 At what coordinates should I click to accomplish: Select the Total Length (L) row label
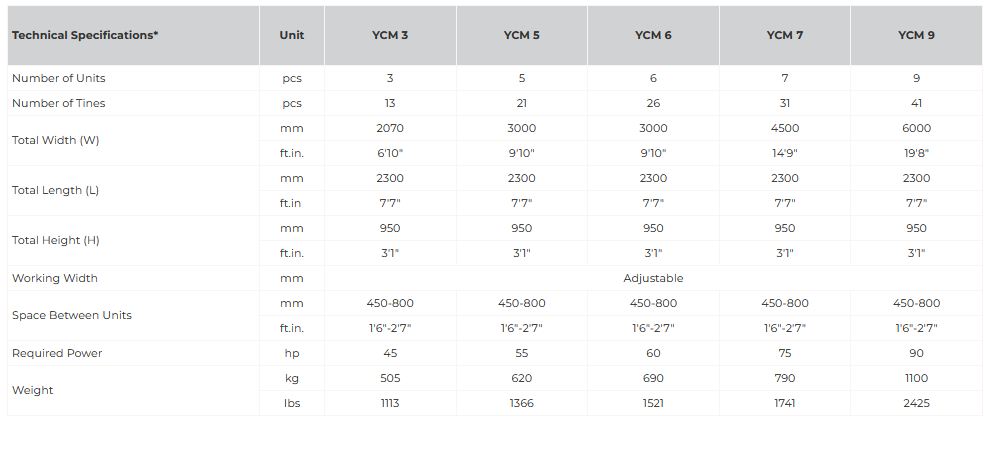tap(55, 190)
